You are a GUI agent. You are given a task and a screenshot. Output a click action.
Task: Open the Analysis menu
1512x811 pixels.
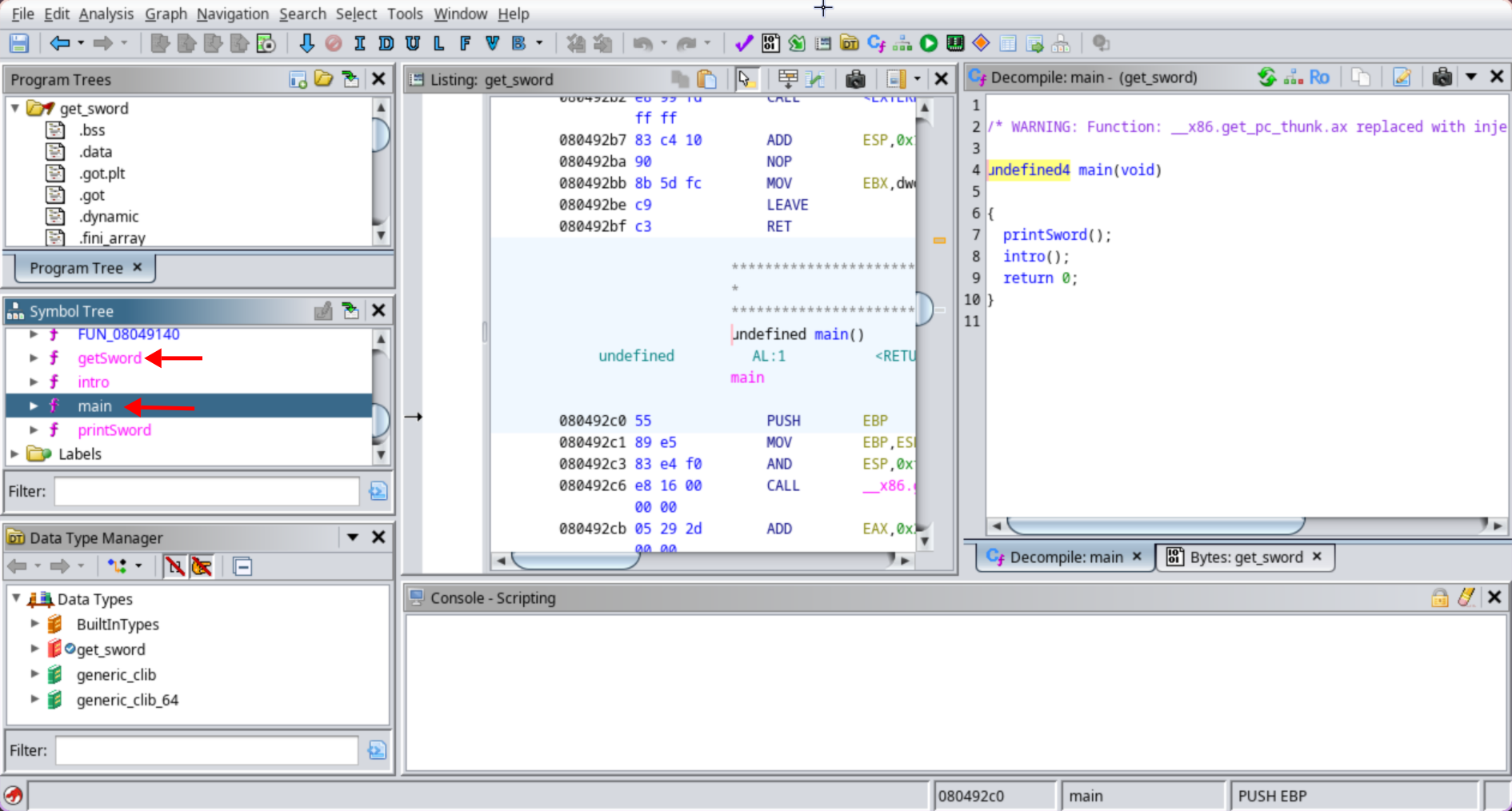tap(106, 14)
